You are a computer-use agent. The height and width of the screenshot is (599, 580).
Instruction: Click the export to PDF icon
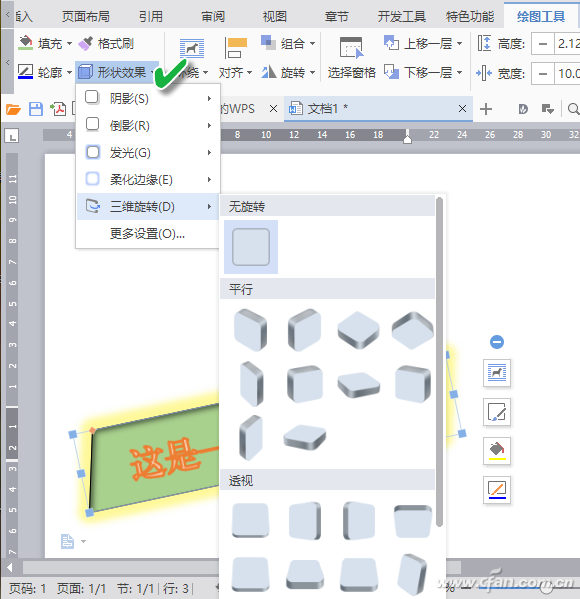tap(58, 109)
